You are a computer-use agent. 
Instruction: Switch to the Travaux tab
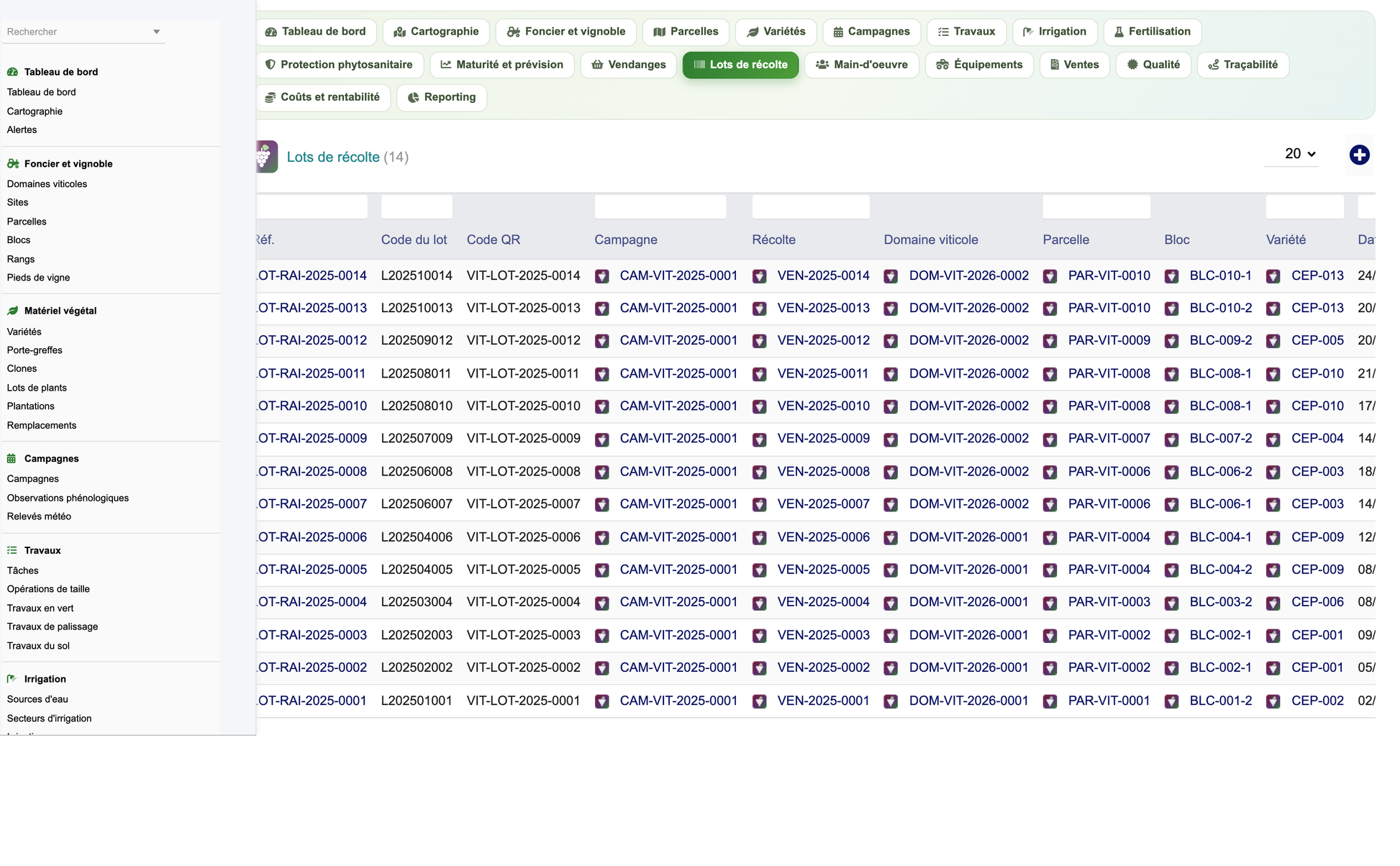pos(966,32)
